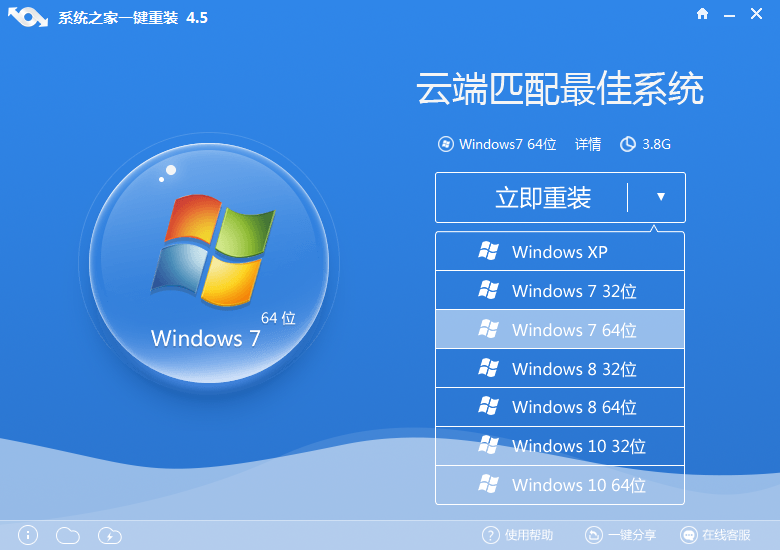Viewport: 780px width, 550px height.
Task: Click the 在线客服 chat bubble icon
Action: tap(689, 535)
